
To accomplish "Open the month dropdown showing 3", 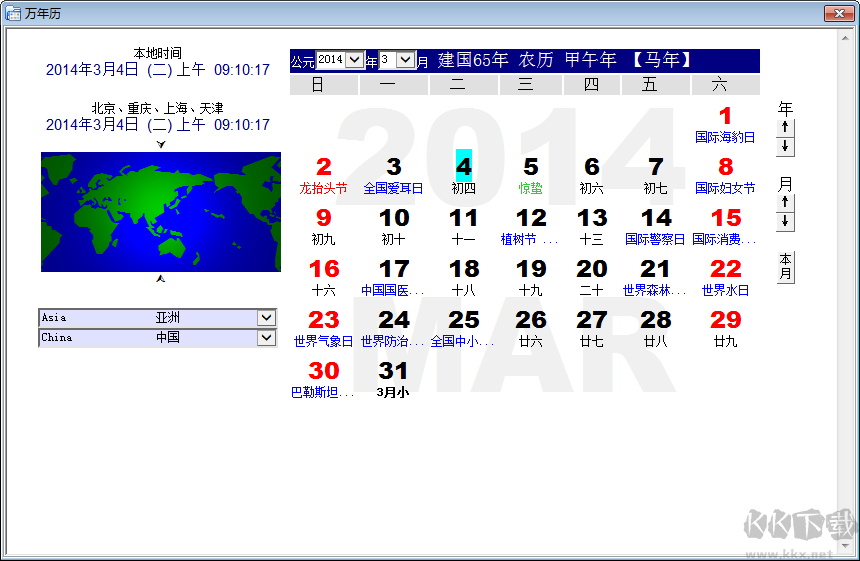I will click(405, 59).
